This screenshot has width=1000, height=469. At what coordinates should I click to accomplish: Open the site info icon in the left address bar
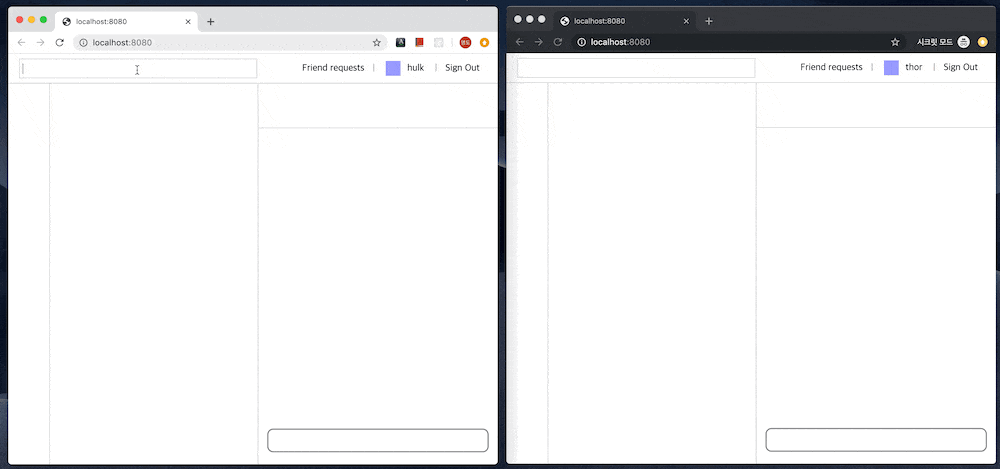pyautogui.click(x=83, y=43)
